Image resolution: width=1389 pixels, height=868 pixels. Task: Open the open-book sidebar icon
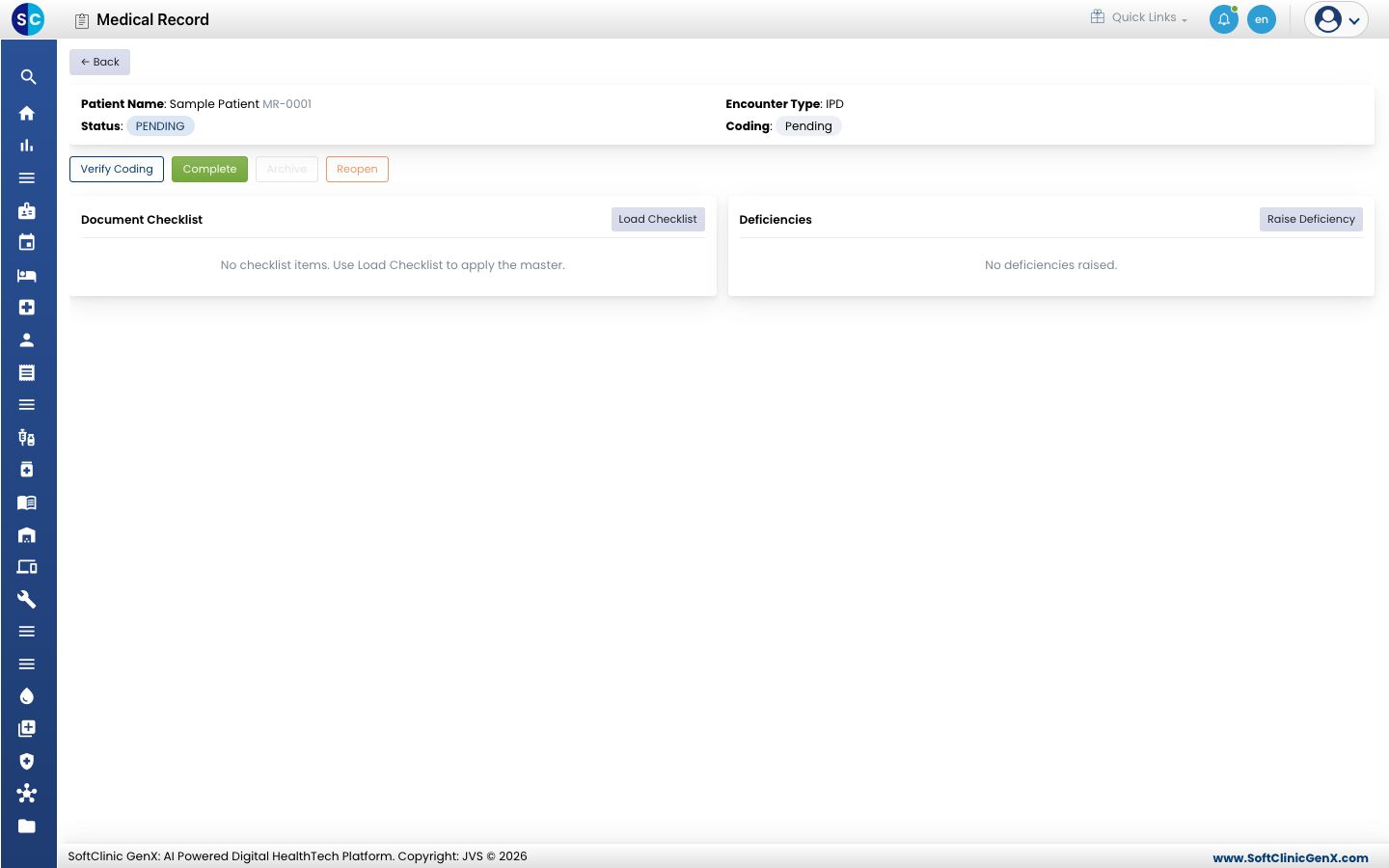[27, 502]
